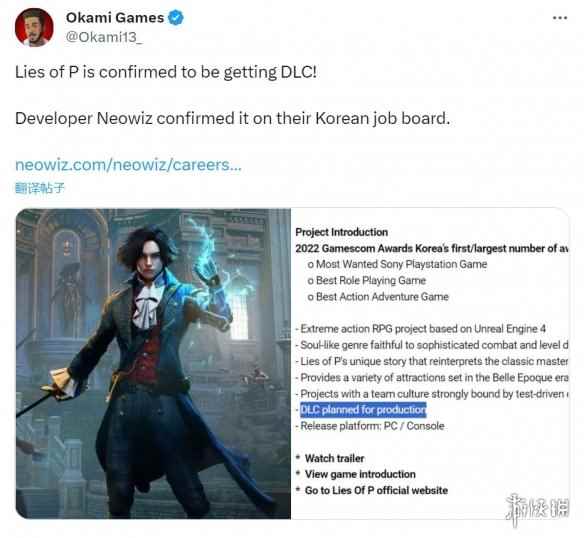Open Okami Games profile avatar
The width and height of the screenshot is (584, 538).
(34, 27)
